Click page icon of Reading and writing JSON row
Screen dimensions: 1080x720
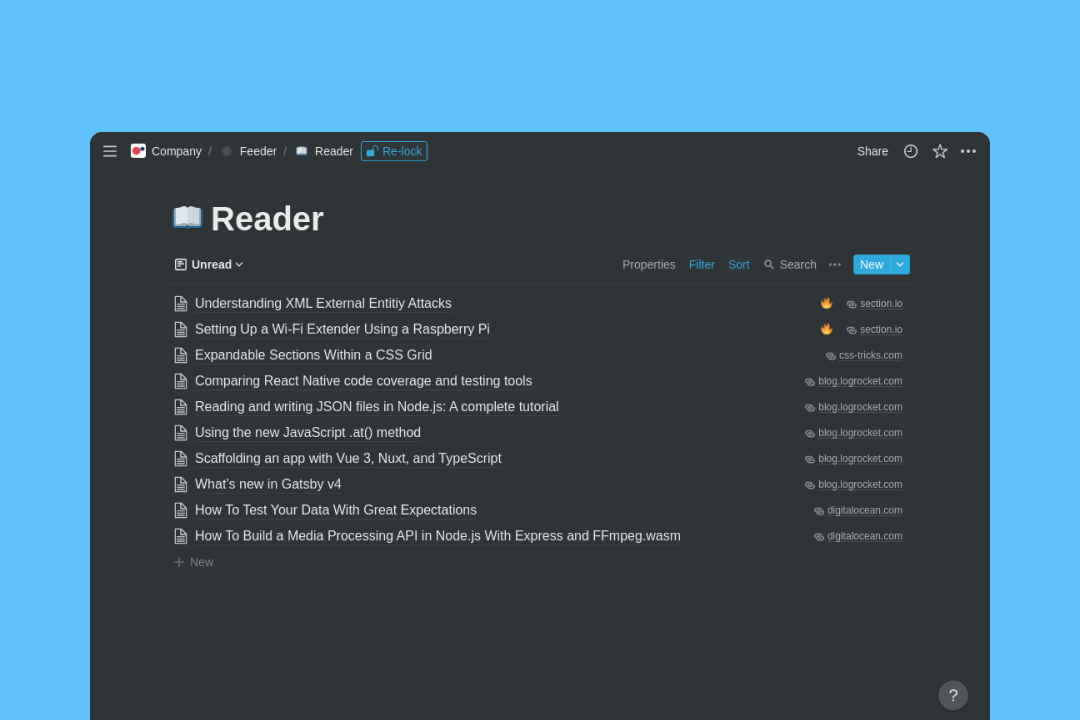[180, 407]
